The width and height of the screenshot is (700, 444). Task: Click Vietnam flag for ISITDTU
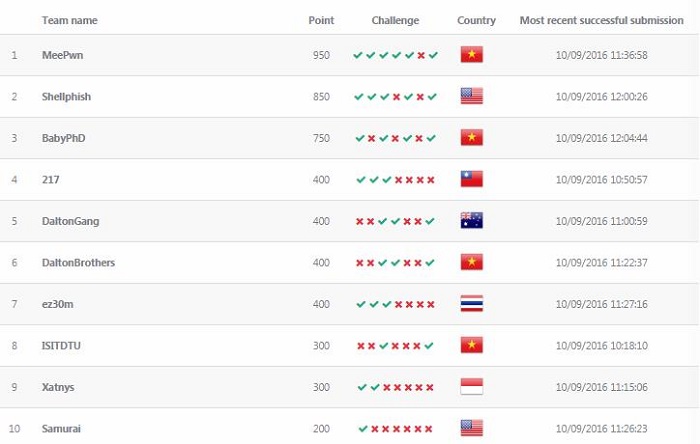coord(471,345)
